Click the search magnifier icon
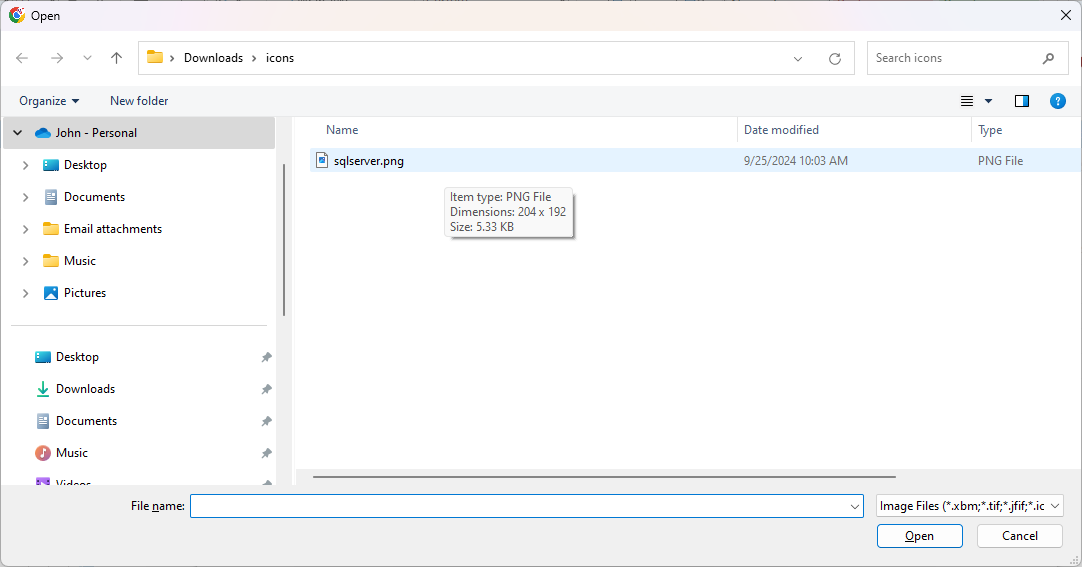Screen dimensions: 1082x567 tap(1048, 58)
